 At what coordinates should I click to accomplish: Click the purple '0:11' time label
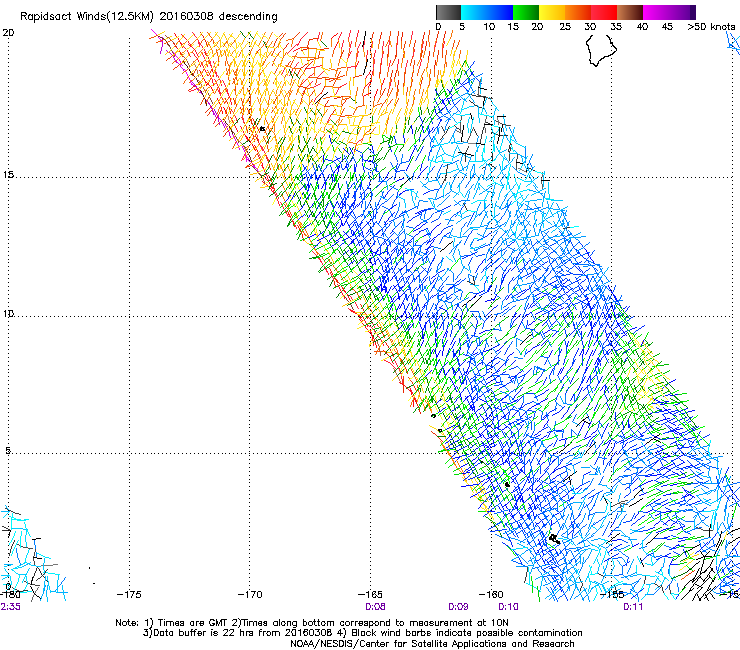coord(633,607)
